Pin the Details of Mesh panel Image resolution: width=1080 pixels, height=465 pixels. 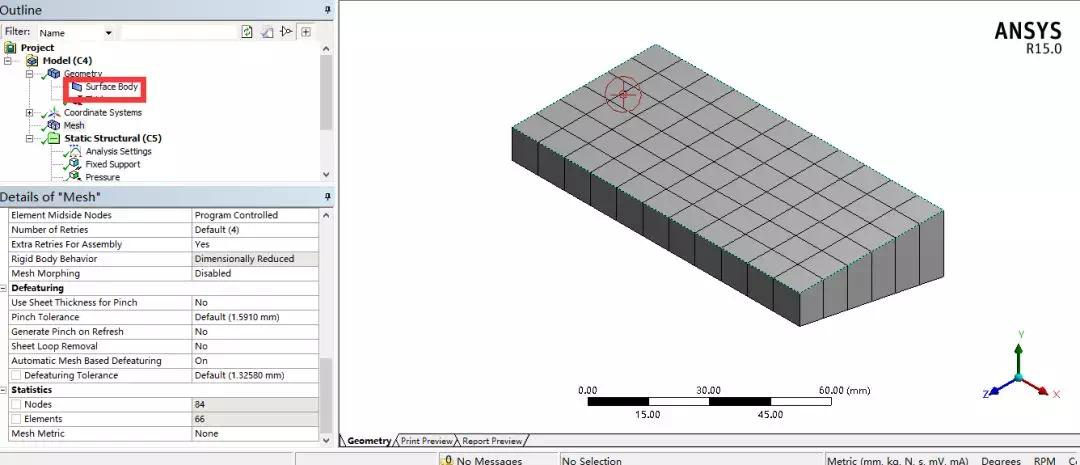tap(327, 196)
